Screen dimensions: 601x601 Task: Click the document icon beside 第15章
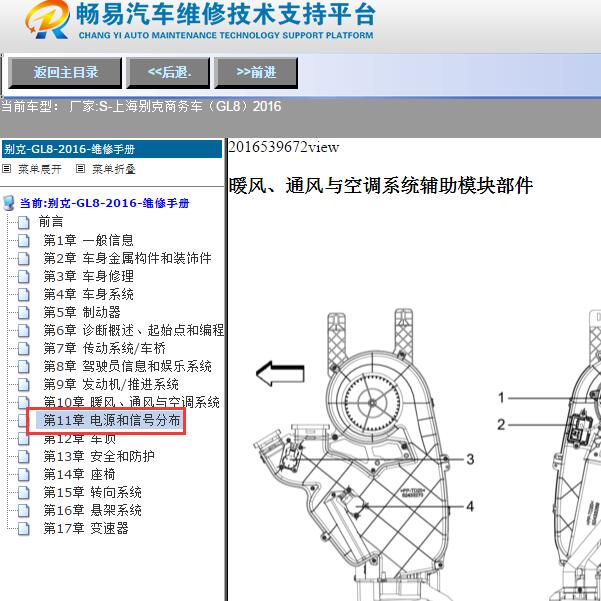coord(23,493)
